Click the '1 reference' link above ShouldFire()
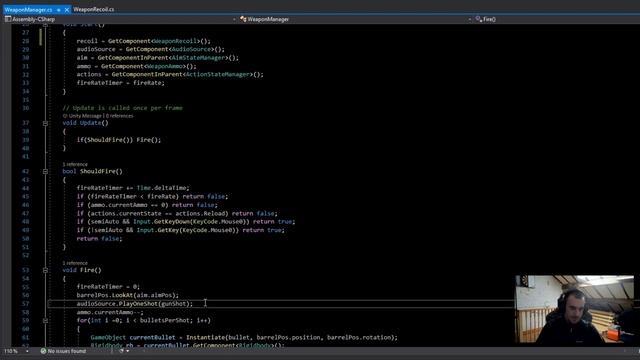Image resolution: width=640 pixels, height=360 pixels. [75, 164]
